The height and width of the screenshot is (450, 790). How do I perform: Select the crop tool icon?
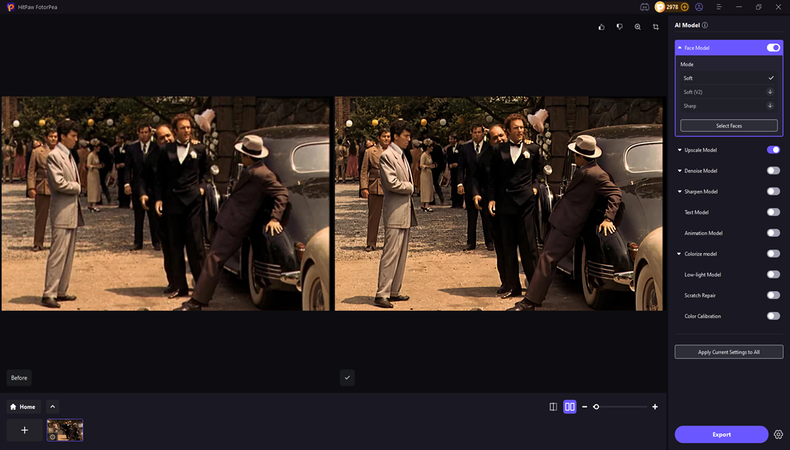(656, 27)
